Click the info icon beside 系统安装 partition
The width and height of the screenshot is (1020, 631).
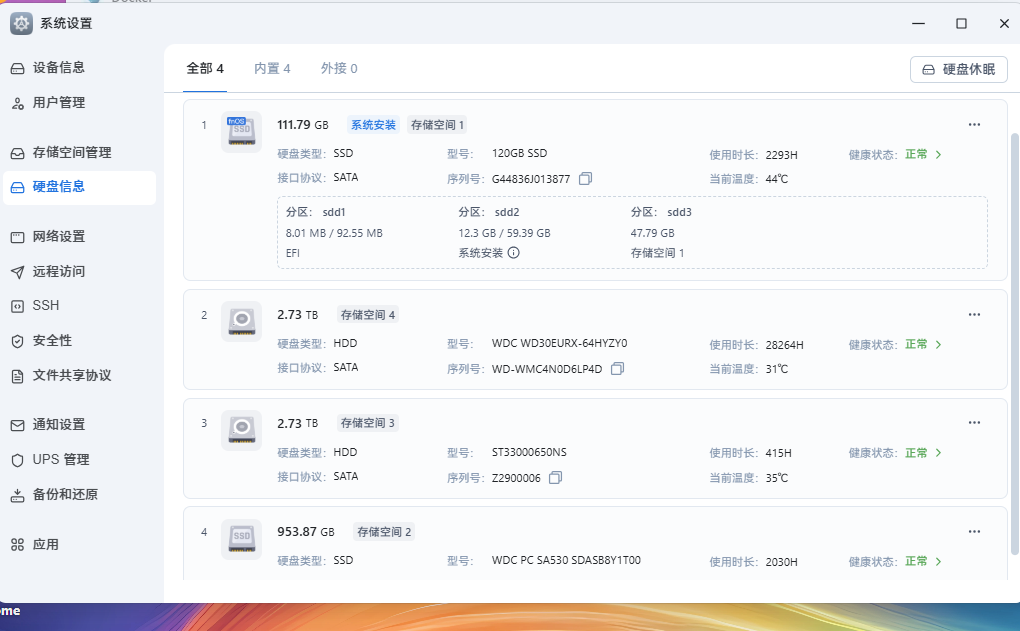click(x=514, y=253)
